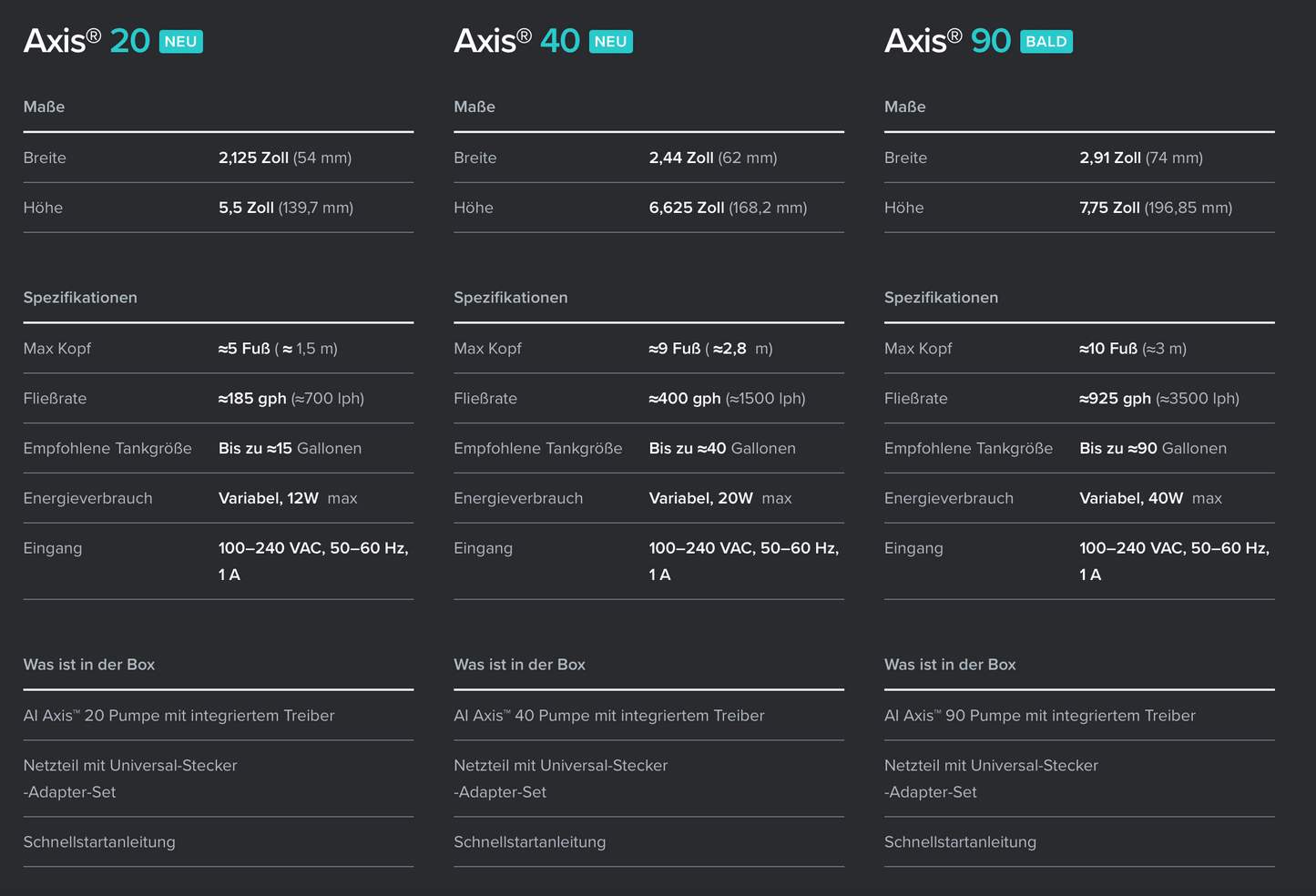Select the Axis 90 product heading
The width and height of the screenshot is (1316, 896).
pyautogui.click(x=947, y=41)
